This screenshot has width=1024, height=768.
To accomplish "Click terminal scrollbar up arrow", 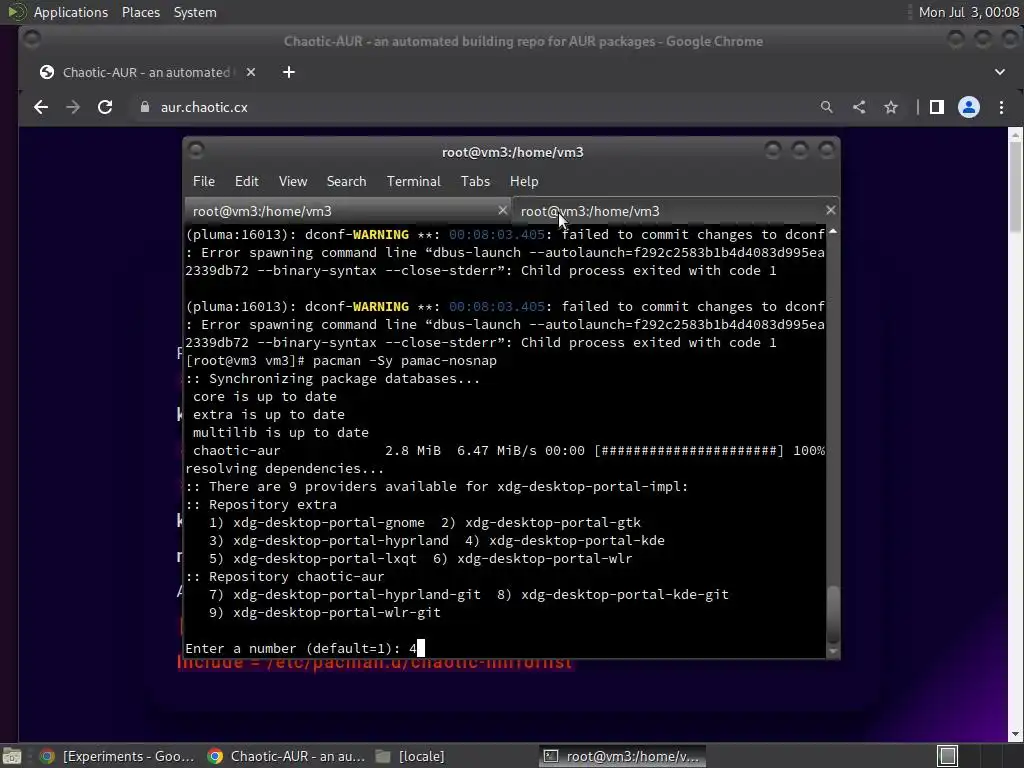I will pyautogui.click(x=833, y=232).
